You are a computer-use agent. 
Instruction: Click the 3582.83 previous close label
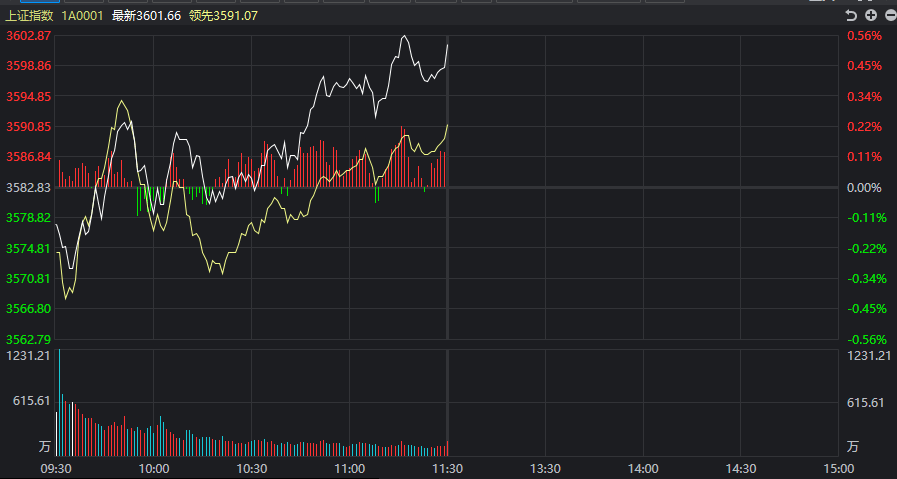tap(29, 188)
